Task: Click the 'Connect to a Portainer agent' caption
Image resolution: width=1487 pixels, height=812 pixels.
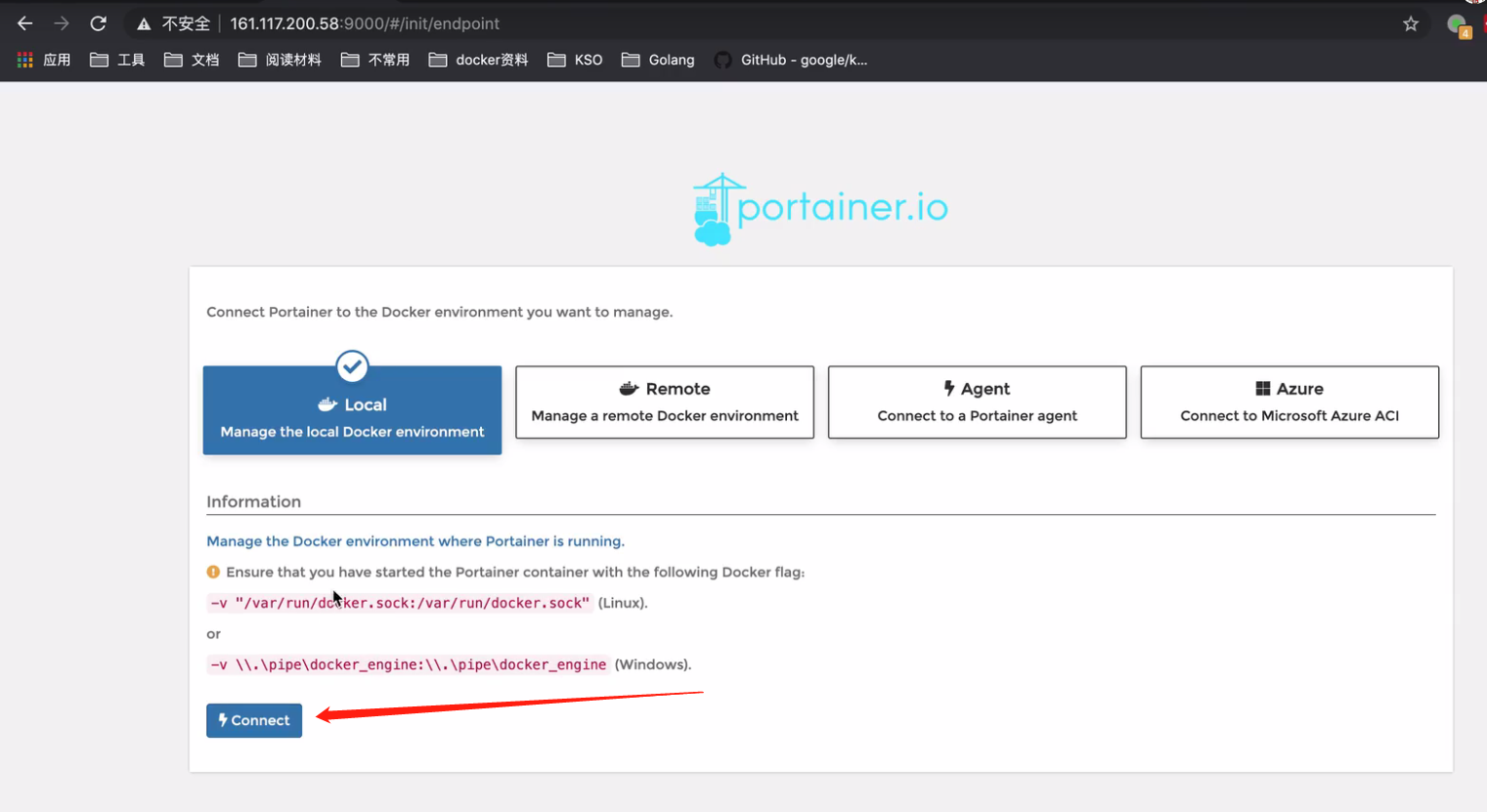Action: point(978,415)
